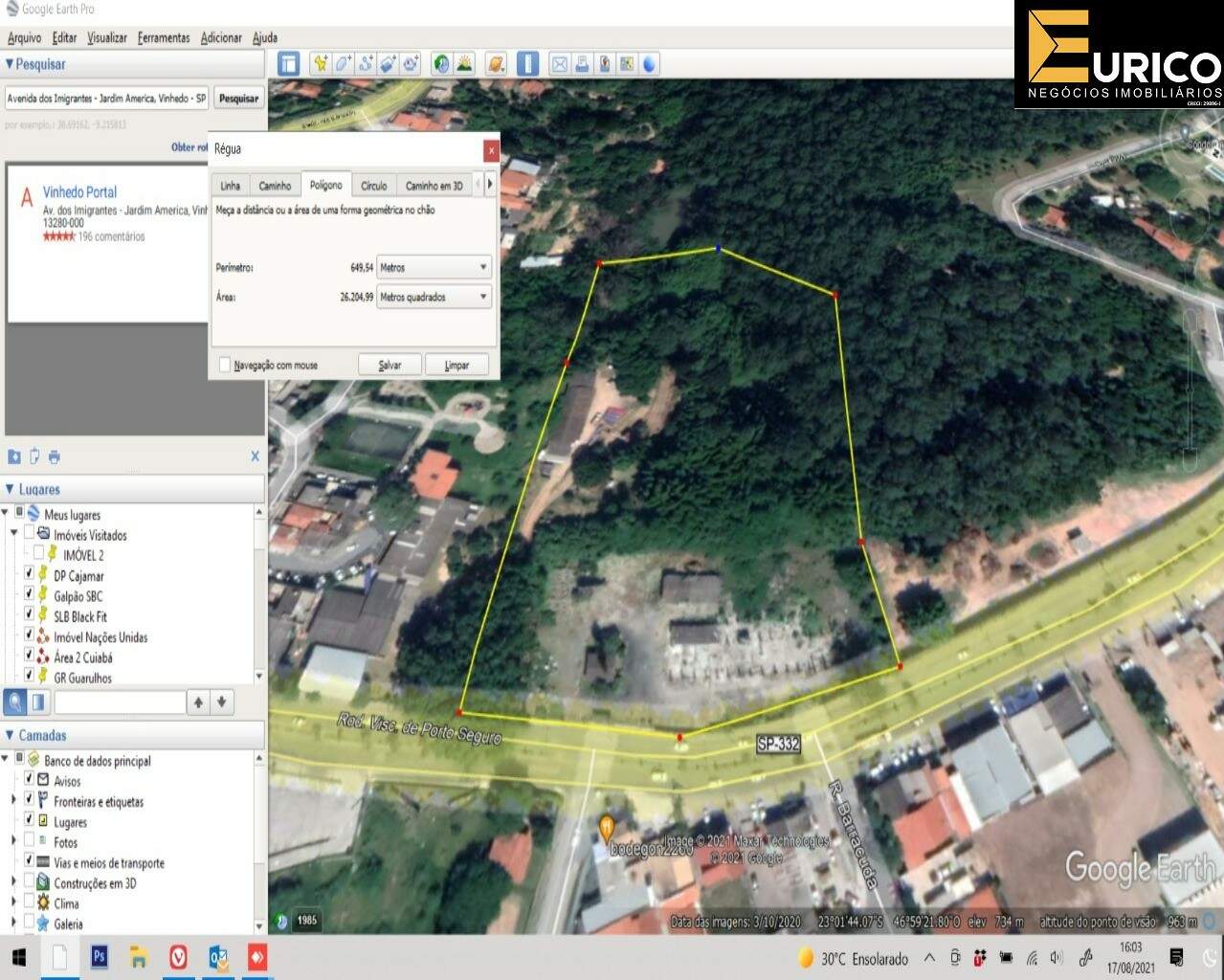Open the Ferramentas menu
Image resolution: width=1224 pixels, height=980 pixels.
click(x=163, y=37)
